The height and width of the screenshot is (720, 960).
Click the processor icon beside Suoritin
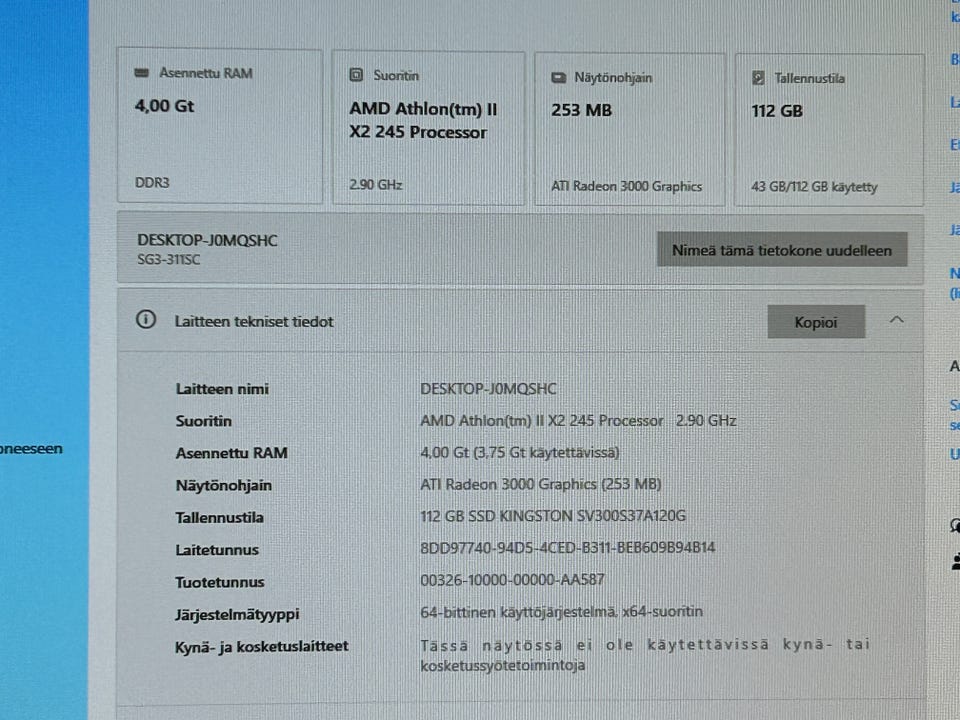[x=356, y=75]
